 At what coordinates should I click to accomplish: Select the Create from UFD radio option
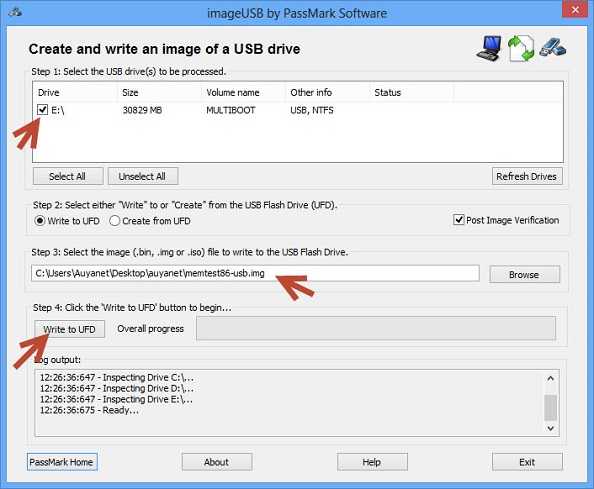click(x=114, y=221)
